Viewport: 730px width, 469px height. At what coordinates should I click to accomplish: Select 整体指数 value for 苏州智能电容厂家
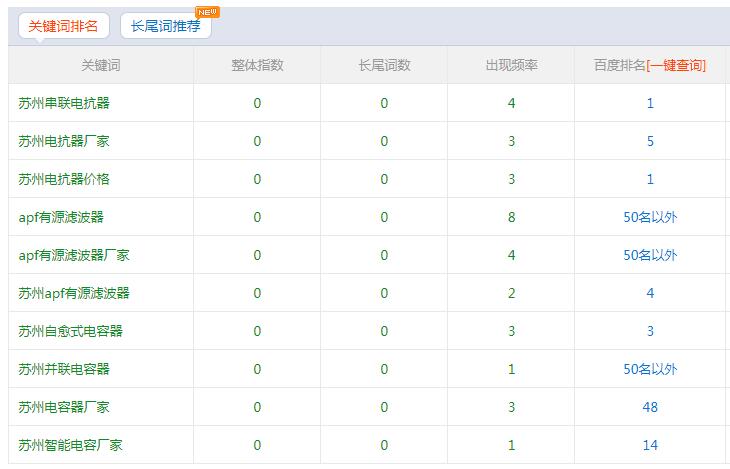pyautogui.click(x=257, y=445)
